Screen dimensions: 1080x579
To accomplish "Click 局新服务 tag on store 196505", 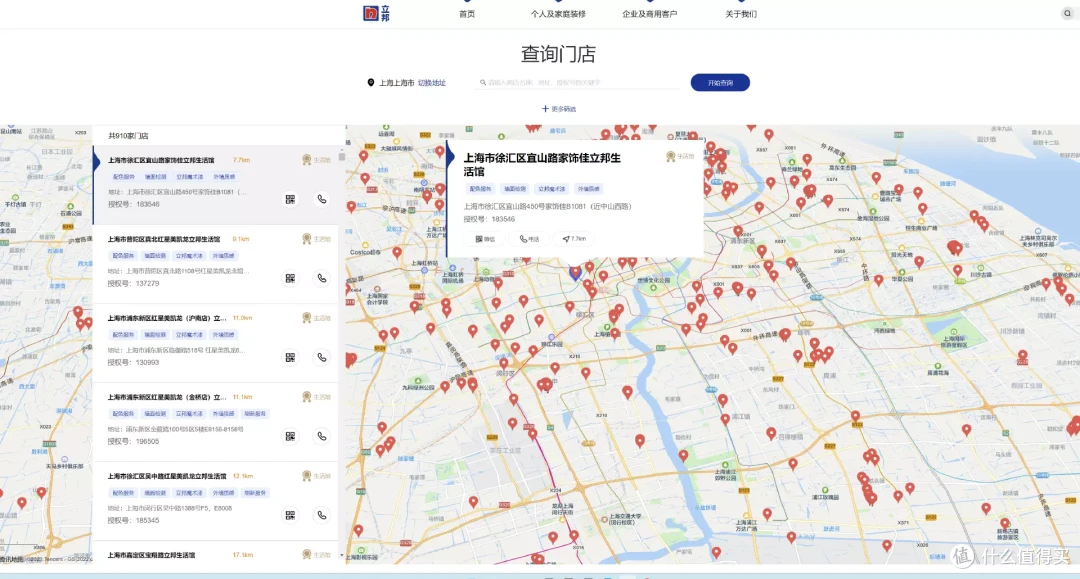I will click(255, 414).
